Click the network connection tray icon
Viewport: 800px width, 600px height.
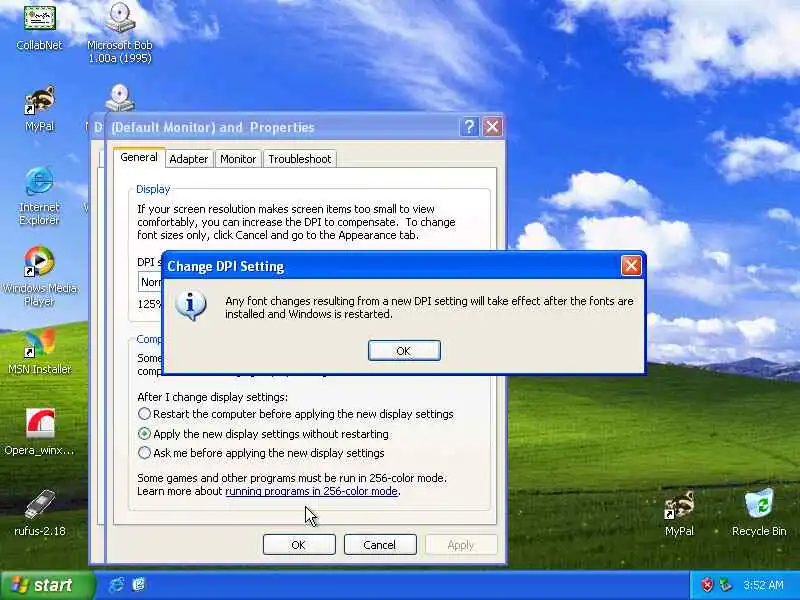[x=725, y=585]
